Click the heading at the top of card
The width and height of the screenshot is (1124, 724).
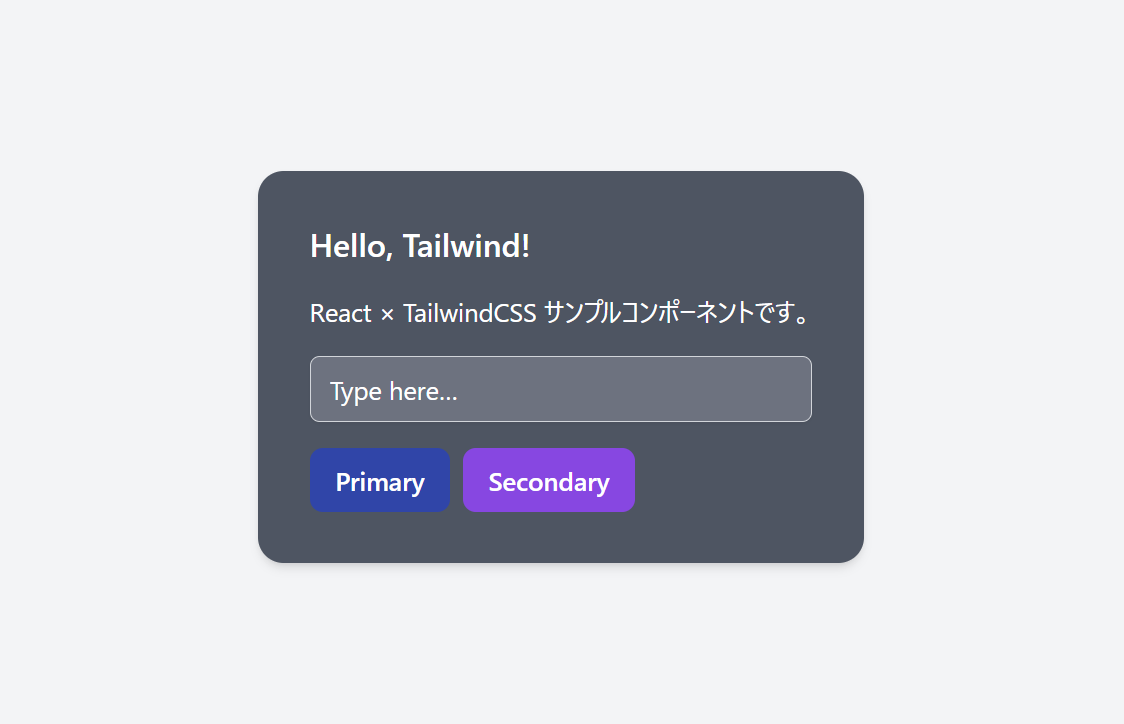pos(420,246)
